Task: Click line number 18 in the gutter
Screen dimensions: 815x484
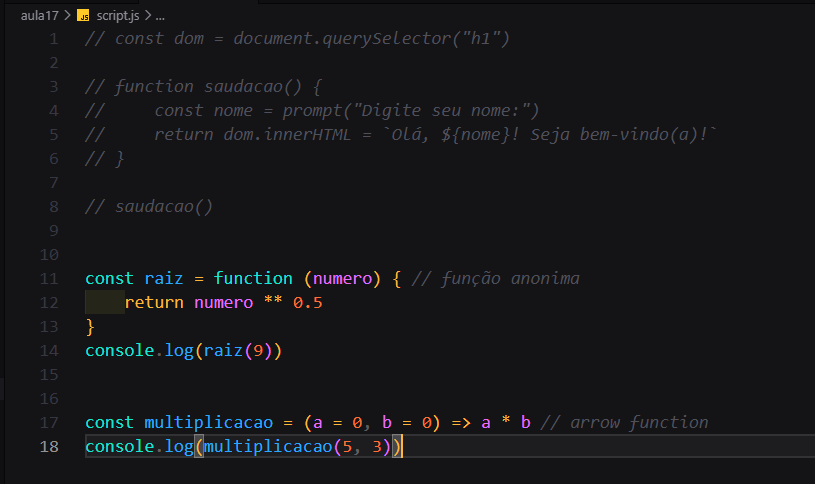Action: pos(49,447)
